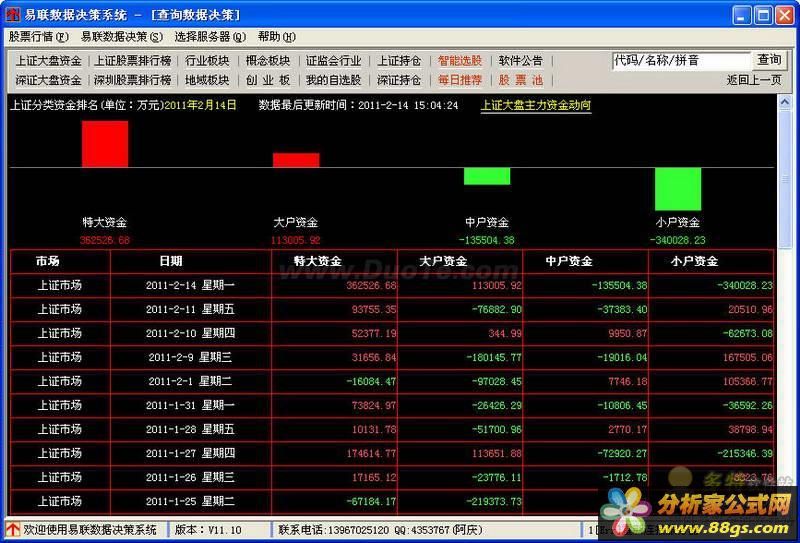Open the 易联数据决策 menu

(122, 37)
